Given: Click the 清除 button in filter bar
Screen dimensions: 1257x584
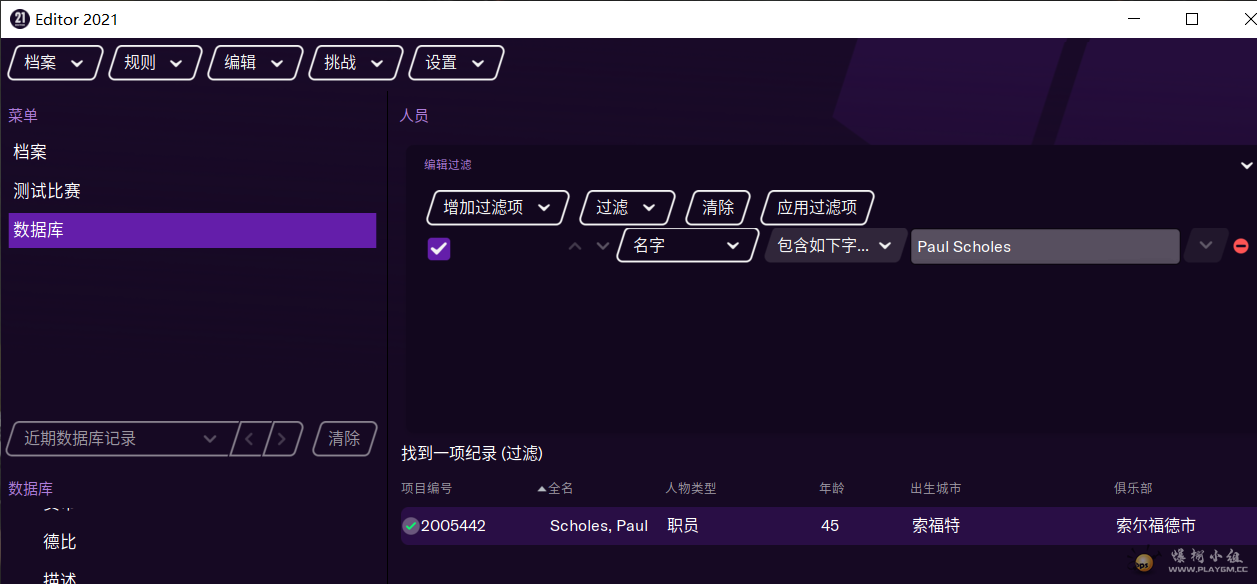Looking at the screenshot, I should click(718, 208).
